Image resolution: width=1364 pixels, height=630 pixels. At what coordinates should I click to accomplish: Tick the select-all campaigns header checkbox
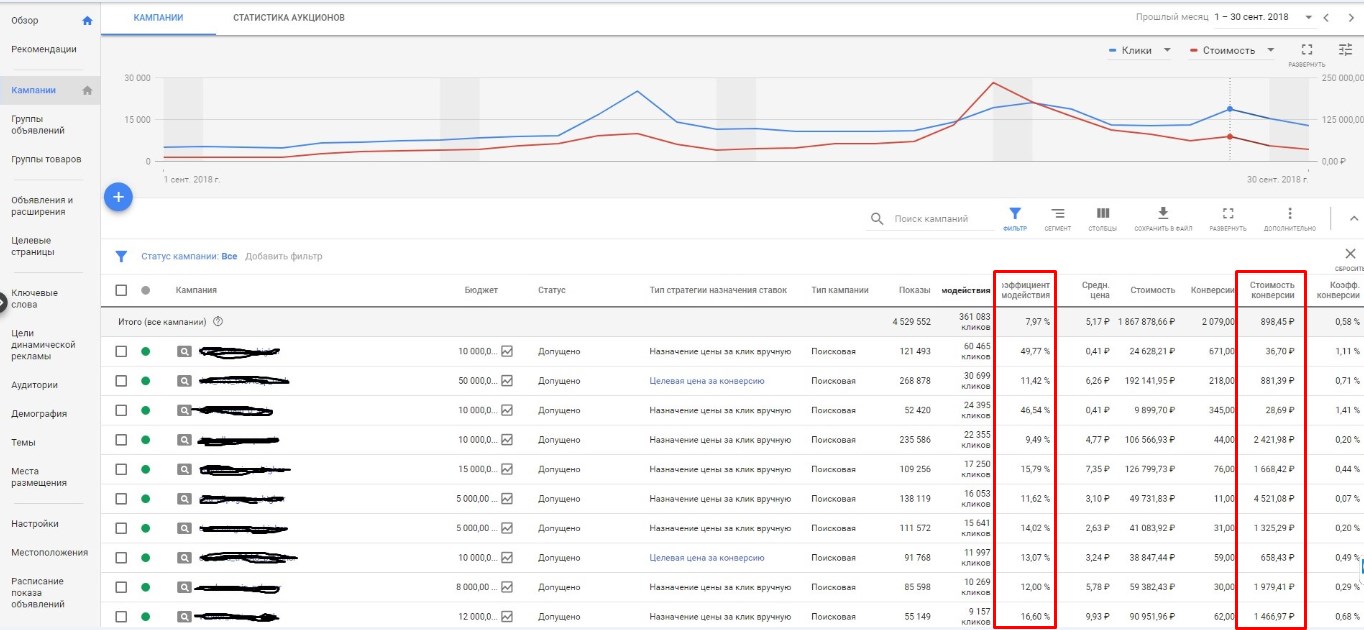tap(121, 290)
